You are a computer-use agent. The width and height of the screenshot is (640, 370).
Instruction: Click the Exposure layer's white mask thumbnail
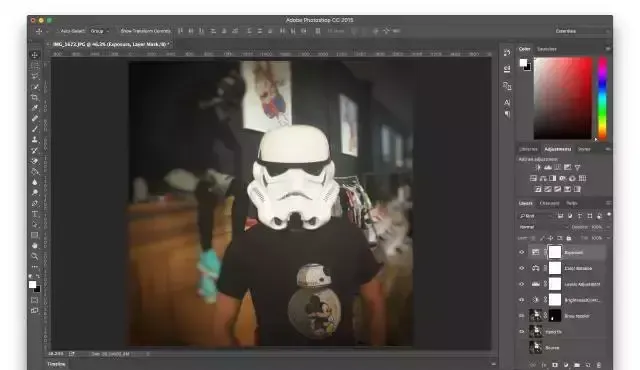tap(555, 252)
